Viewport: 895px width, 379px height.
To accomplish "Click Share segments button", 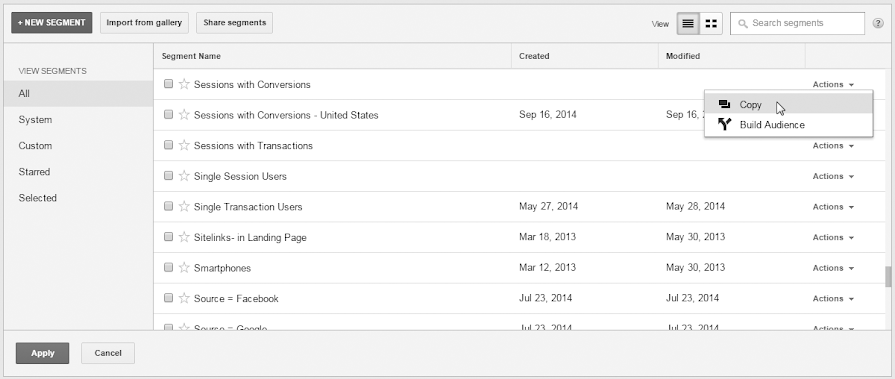I will [235, 23].
